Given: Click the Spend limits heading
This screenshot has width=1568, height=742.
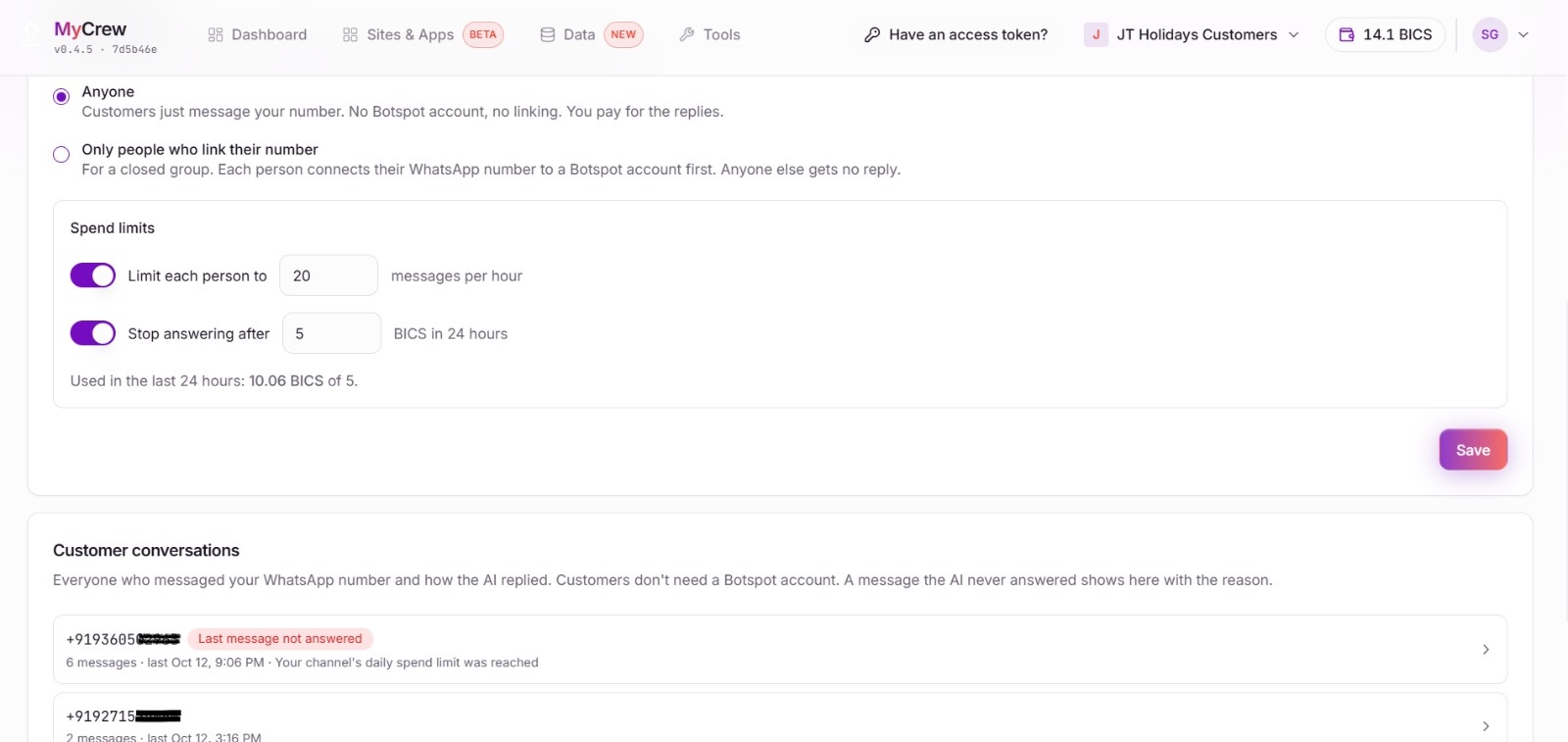Looking at the screenshot, I should tap(113, 227).
